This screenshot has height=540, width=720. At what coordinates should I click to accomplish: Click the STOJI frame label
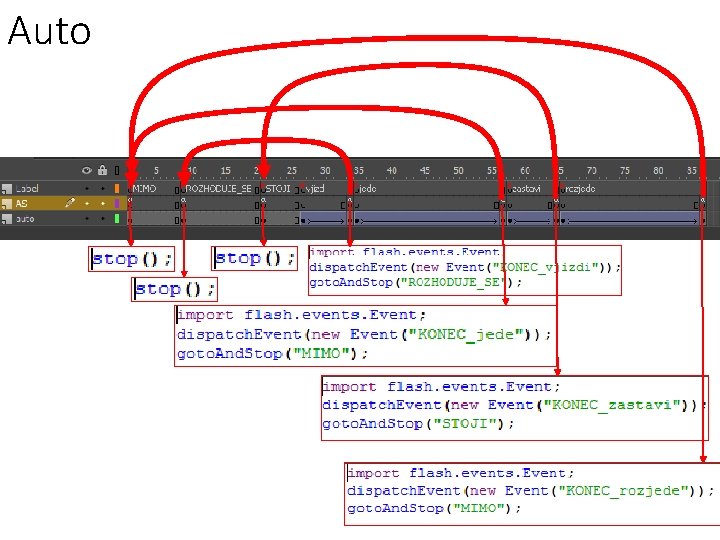tap(278, 189)
